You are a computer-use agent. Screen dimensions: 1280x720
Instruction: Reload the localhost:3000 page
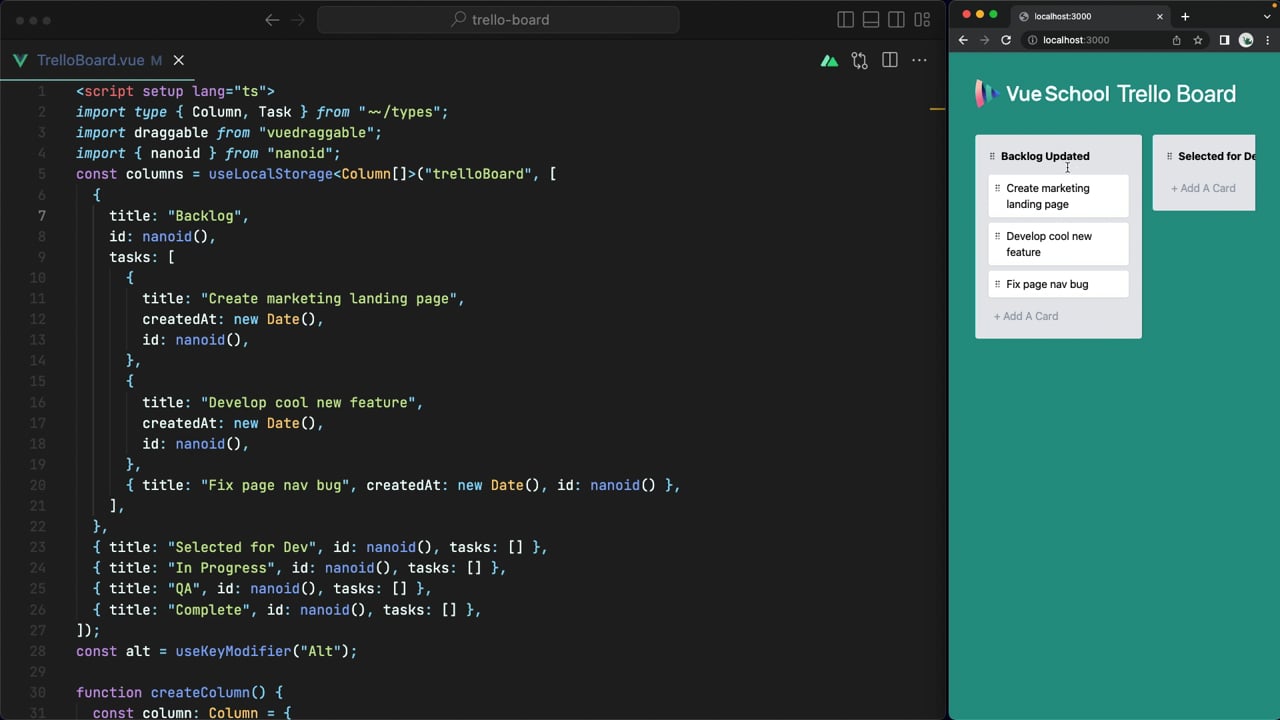[1006, 40]
